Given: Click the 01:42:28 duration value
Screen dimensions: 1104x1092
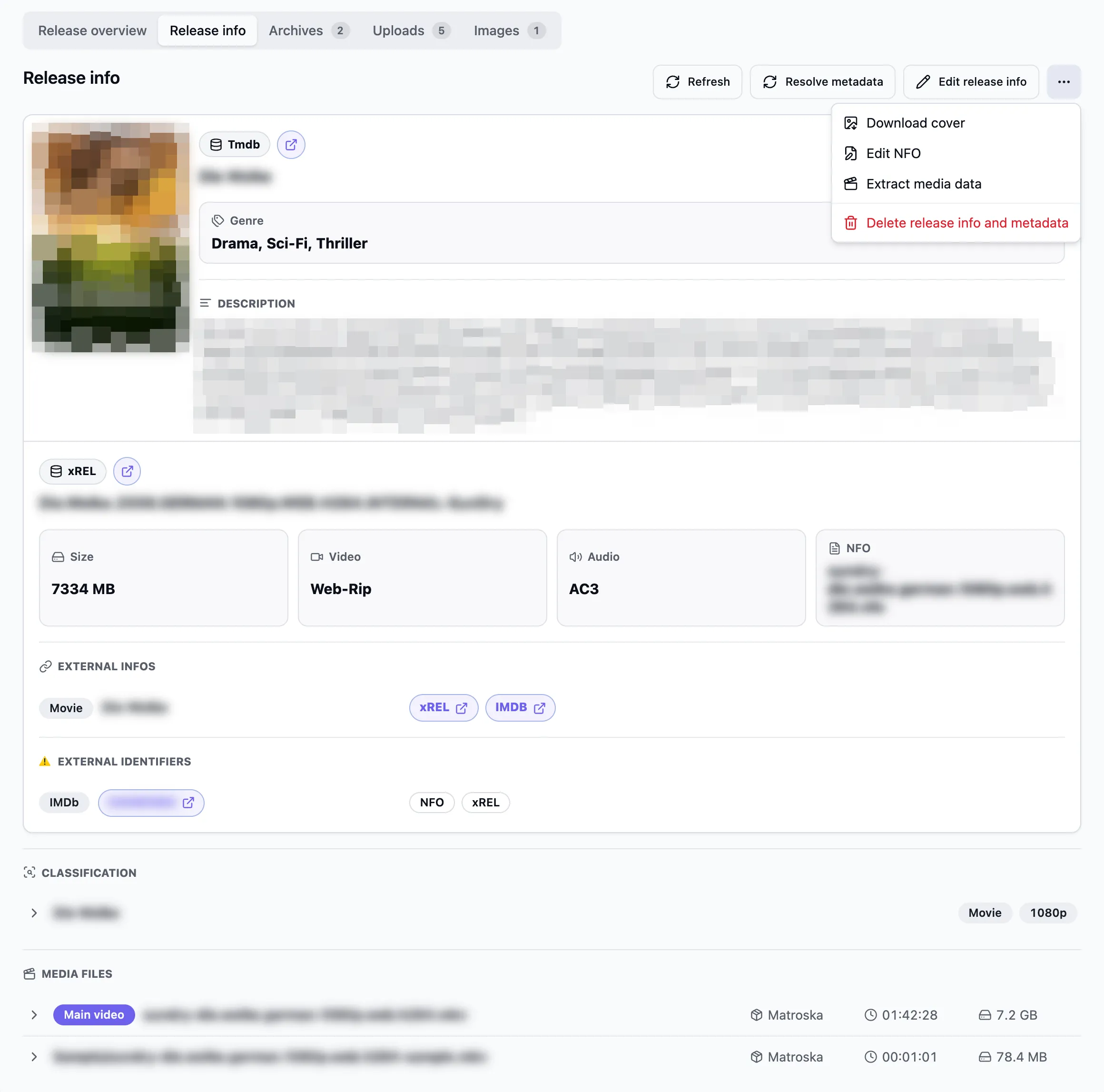Looking at the screenshot, I should point(909,1015).
